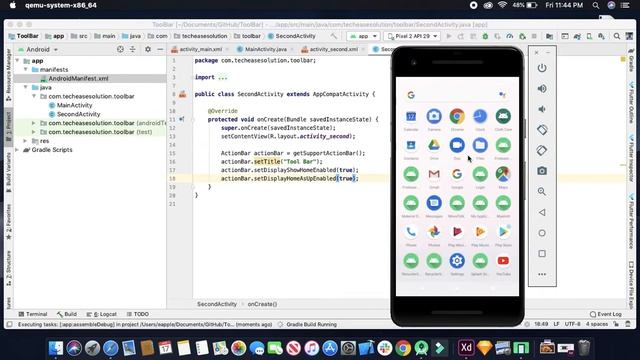Screen dimensions: 640x360
Task: Open the app run configuration dropdown
Action: (363, 36)
